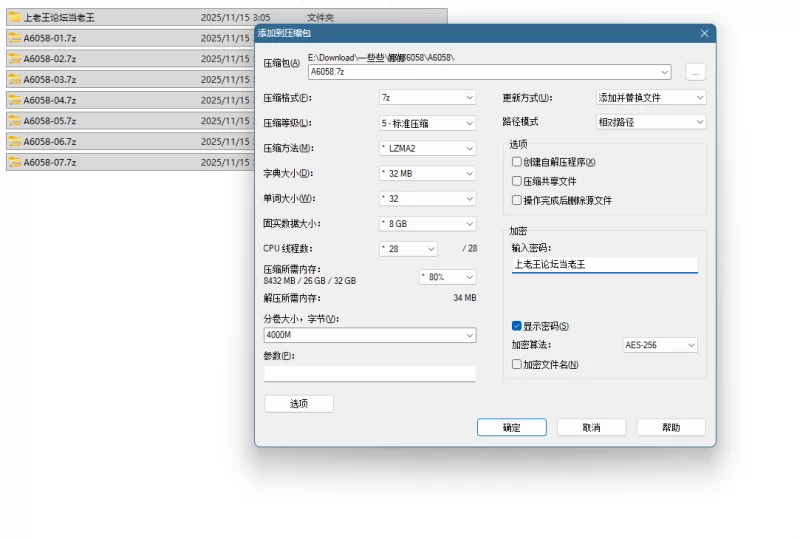Enable 压缩共享文件 checkbox
This screenshot has height=539, width=800.
[516, 181]
